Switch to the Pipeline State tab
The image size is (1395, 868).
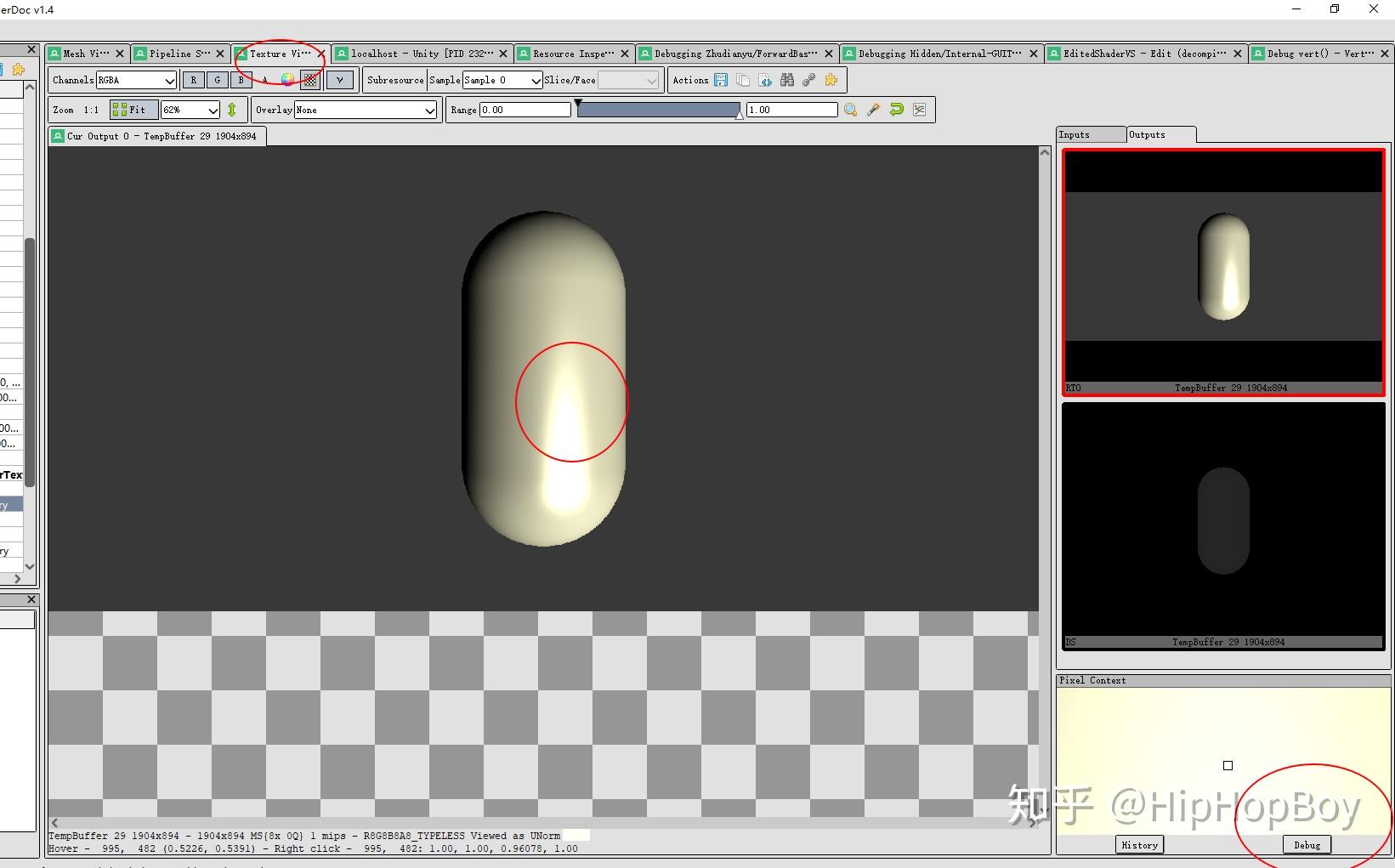(x=179, y=53)
